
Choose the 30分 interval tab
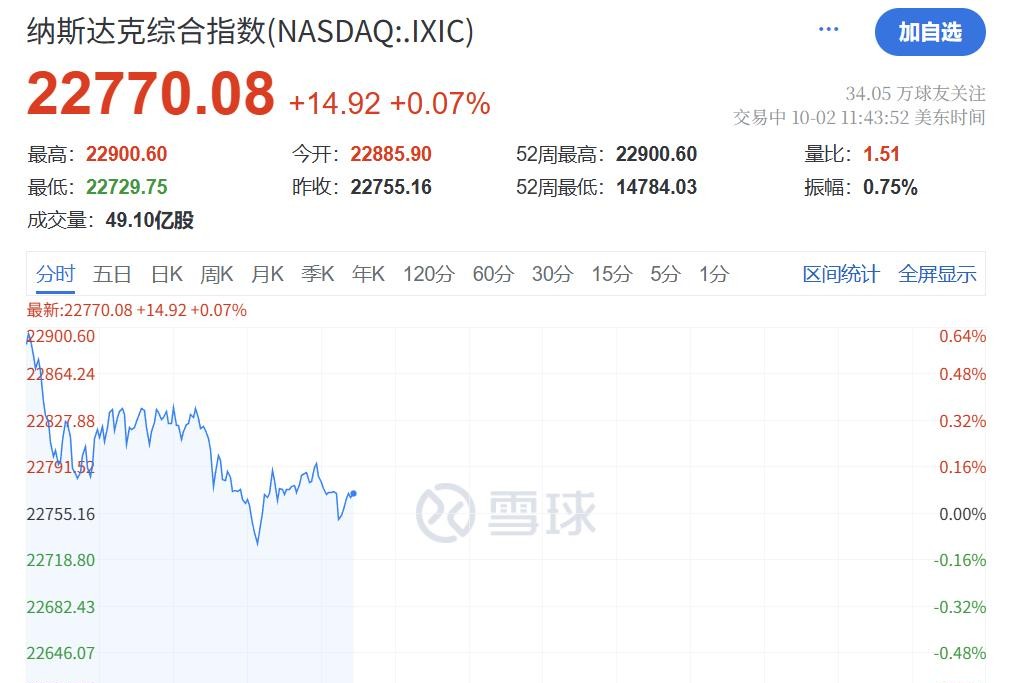pos(552,274)
